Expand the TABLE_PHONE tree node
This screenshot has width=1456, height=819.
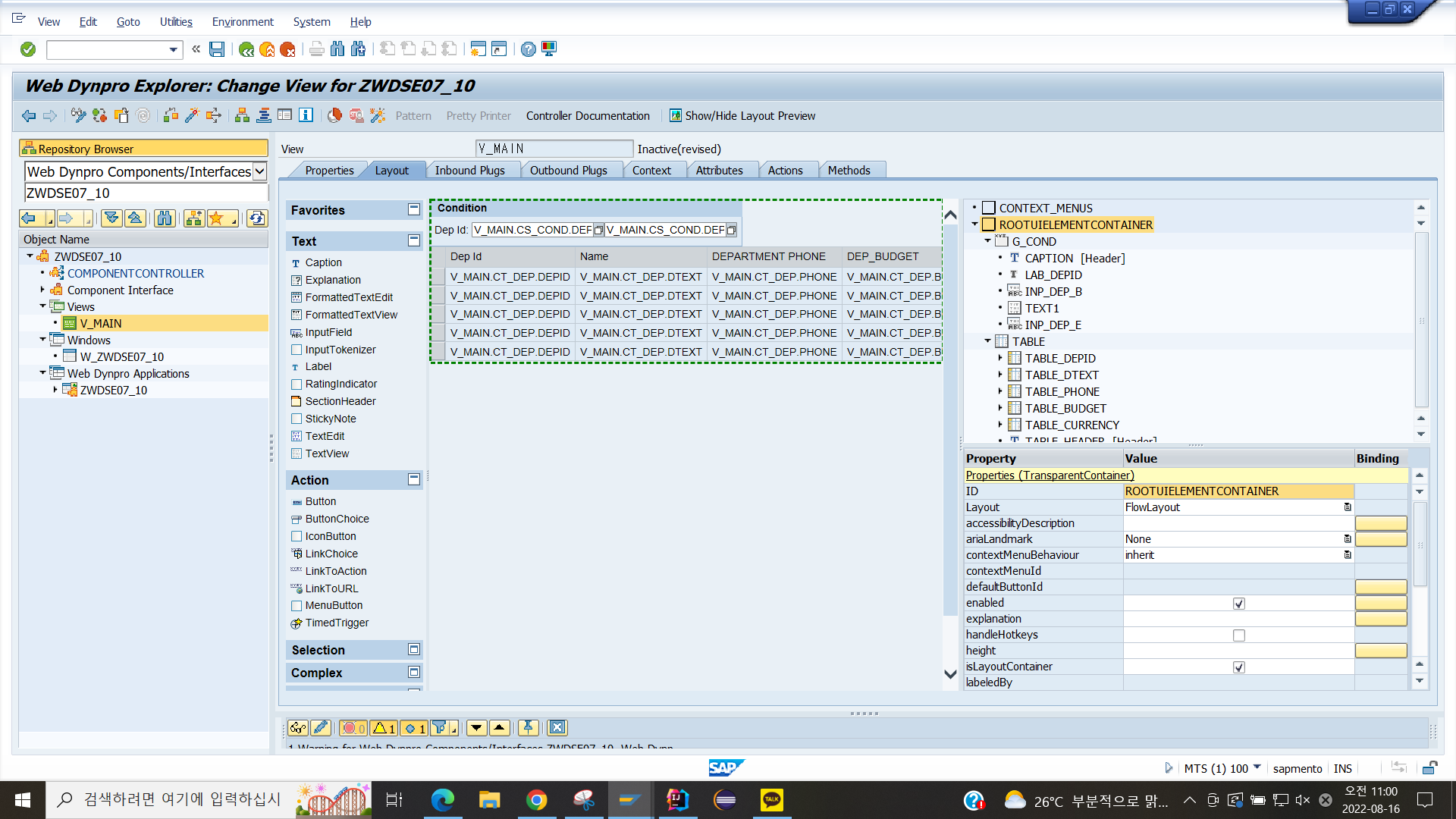coord(1000,391)
